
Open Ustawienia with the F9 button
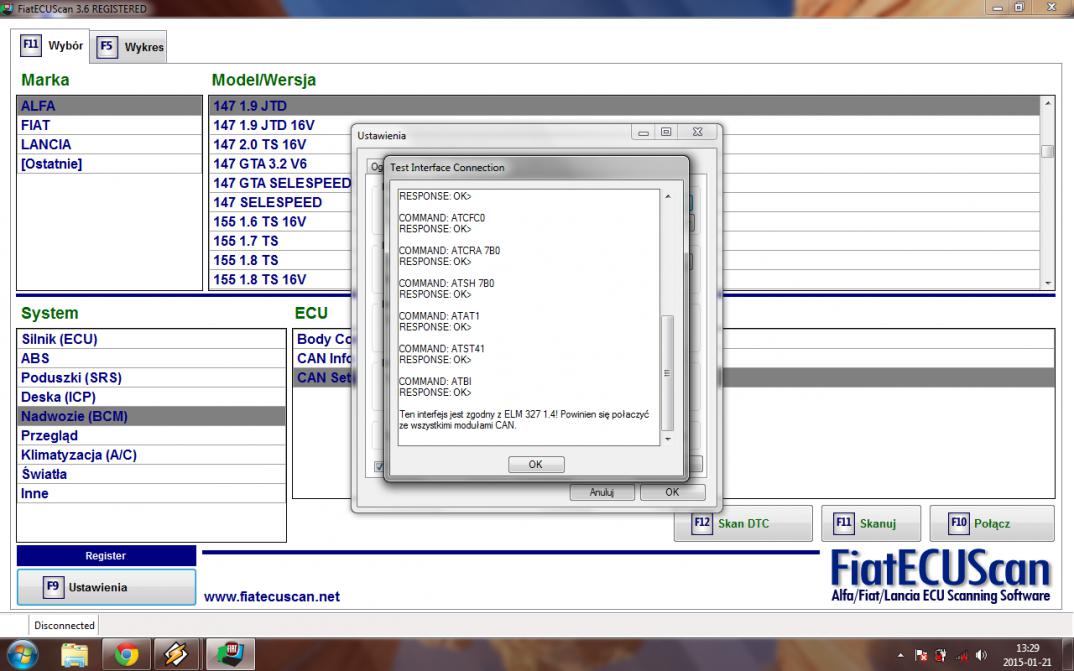106,587
